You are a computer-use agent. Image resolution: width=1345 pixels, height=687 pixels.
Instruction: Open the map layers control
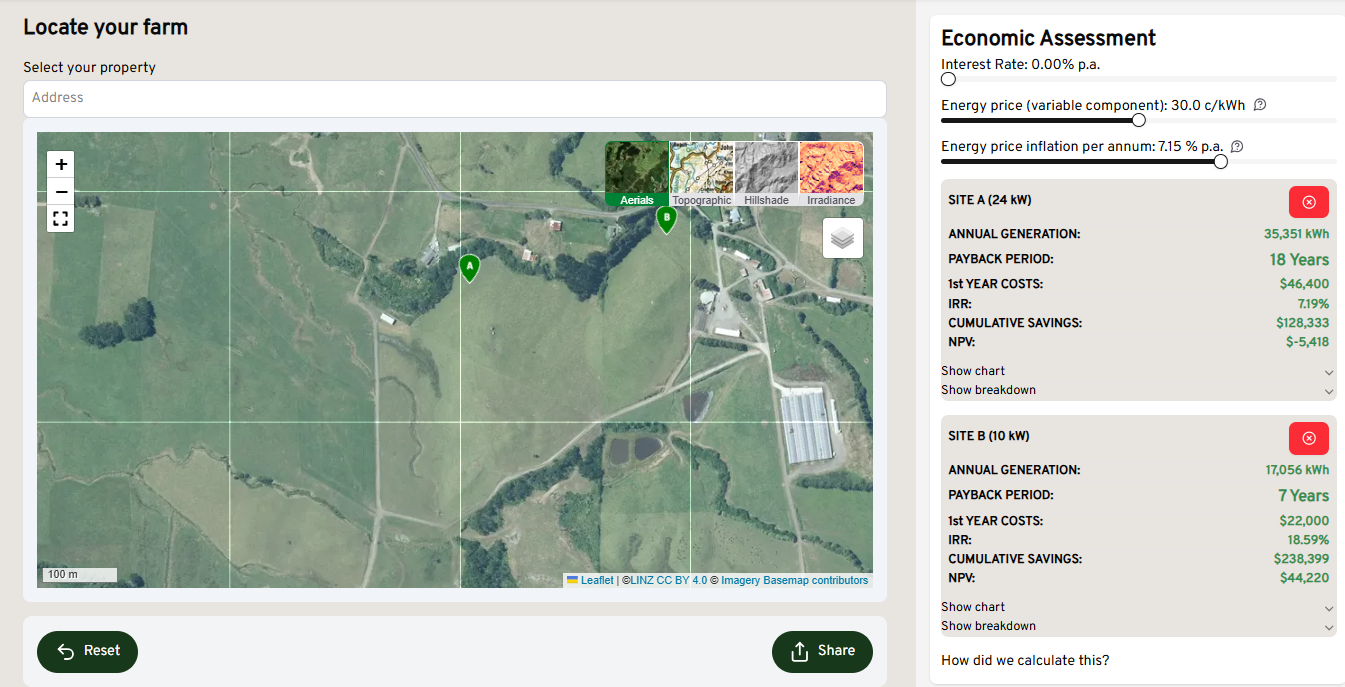pos(842,239)
